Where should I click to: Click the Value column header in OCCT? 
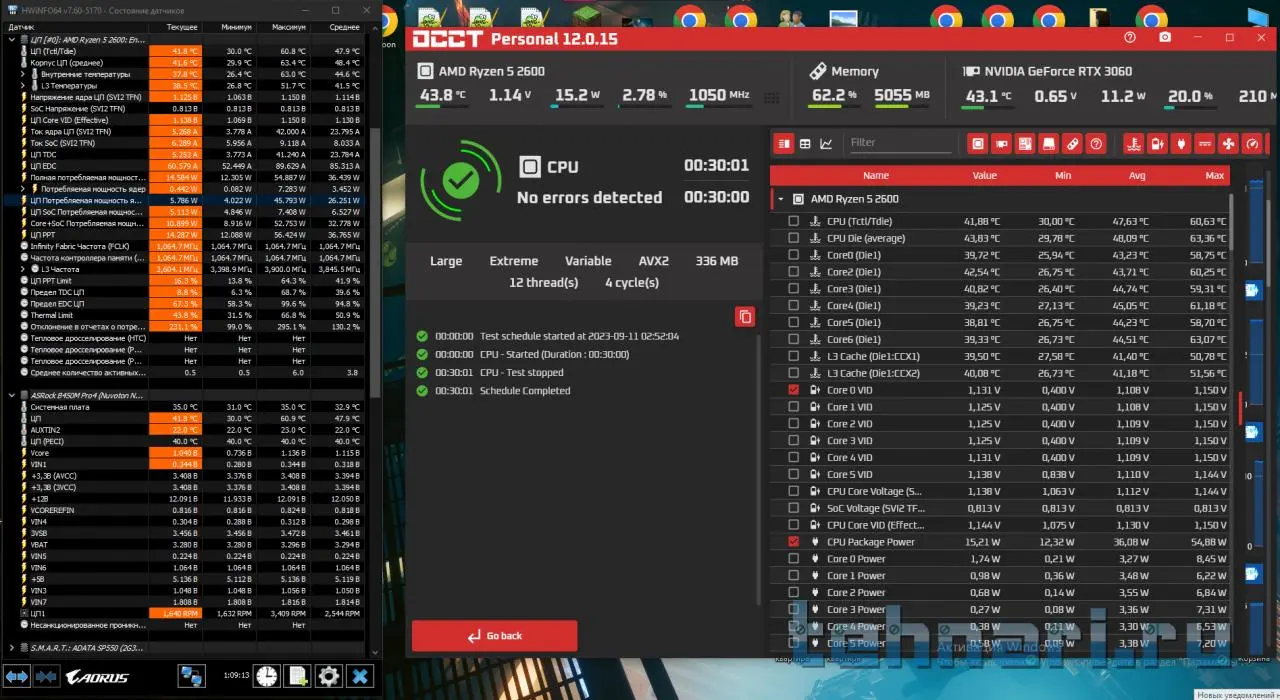pos(985,176)
